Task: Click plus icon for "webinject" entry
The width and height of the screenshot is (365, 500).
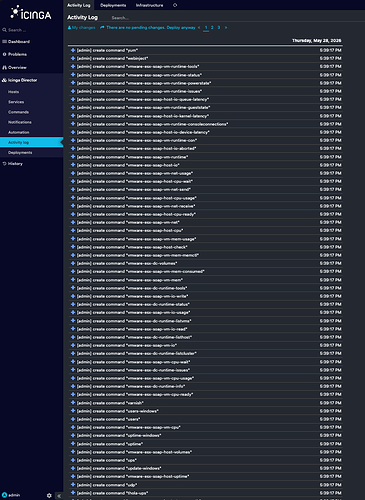Action: [x=73, y=58]
